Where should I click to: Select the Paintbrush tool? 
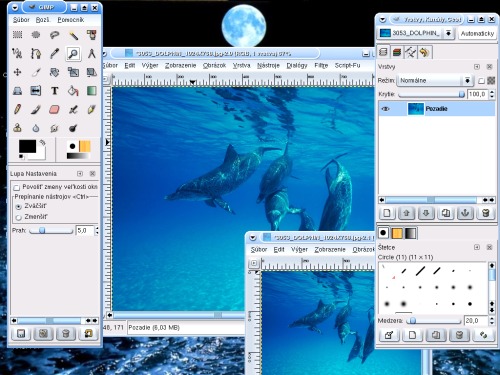(36, 109)
